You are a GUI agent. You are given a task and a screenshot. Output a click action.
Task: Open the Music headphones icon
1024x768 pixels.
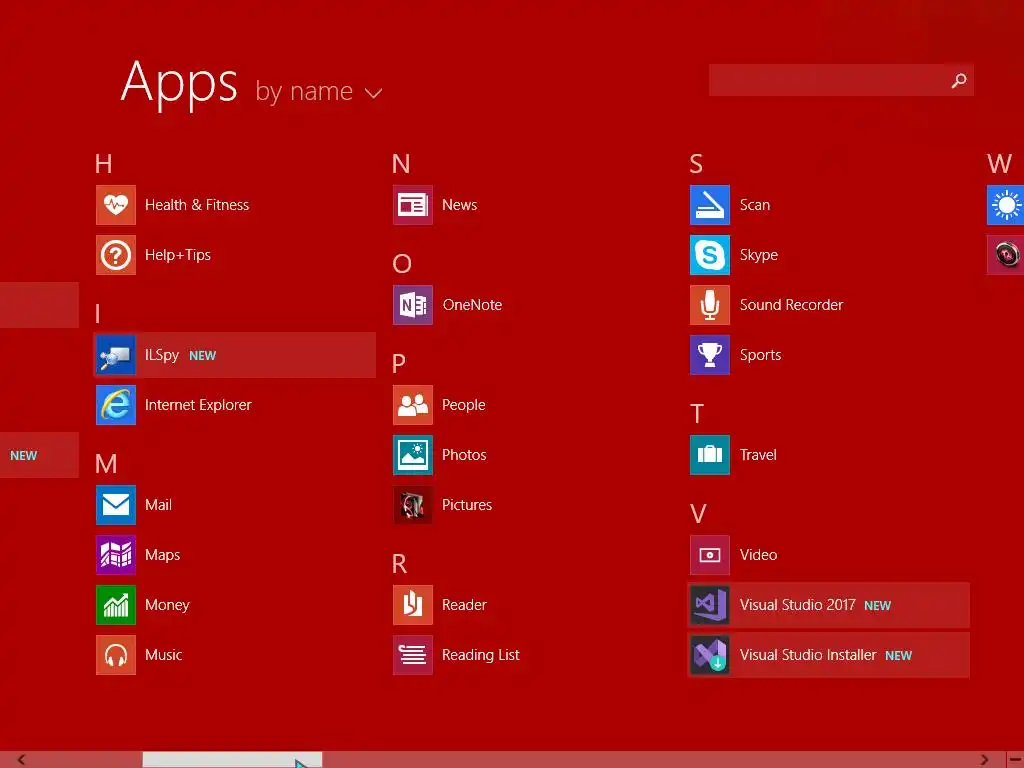(x=116, y=655)
